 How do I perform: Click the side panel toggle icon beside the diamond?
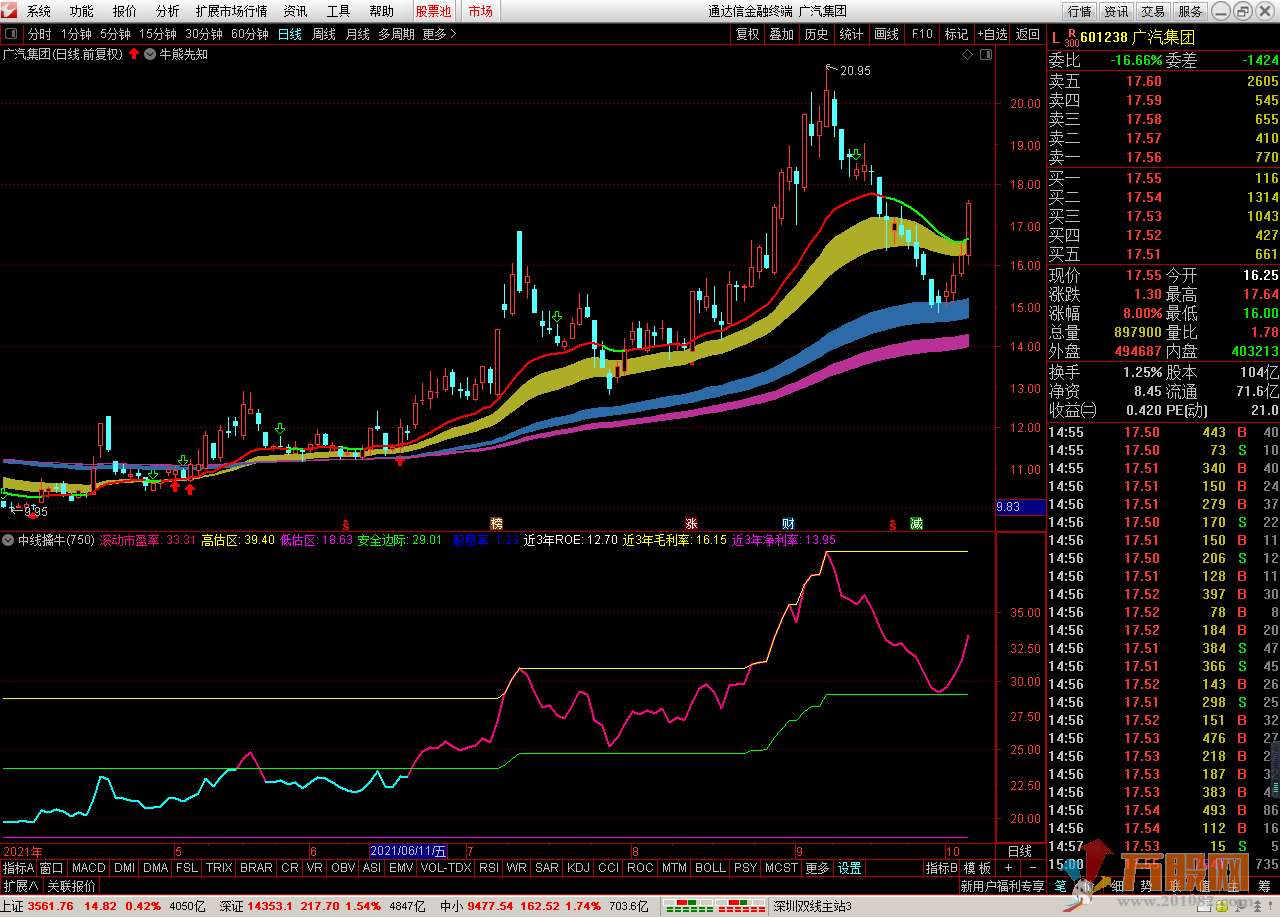click(x=987, y=55)
